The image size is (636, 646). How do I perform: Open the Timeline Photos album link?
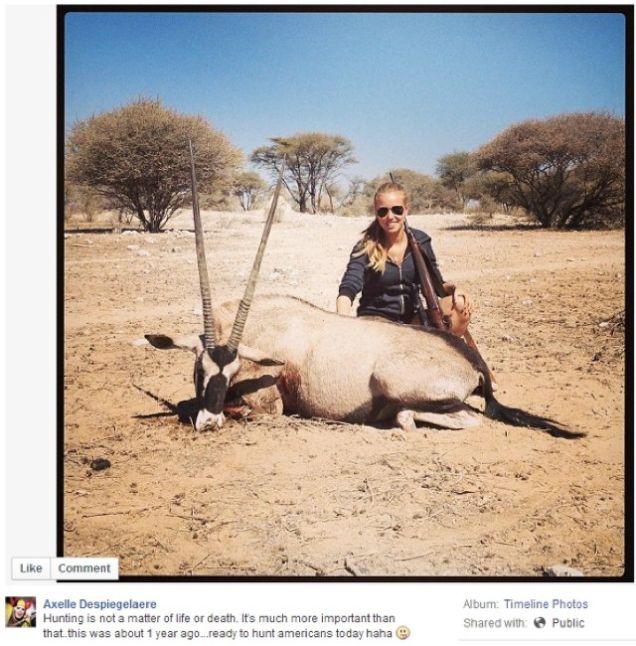(x=546, y=604)
